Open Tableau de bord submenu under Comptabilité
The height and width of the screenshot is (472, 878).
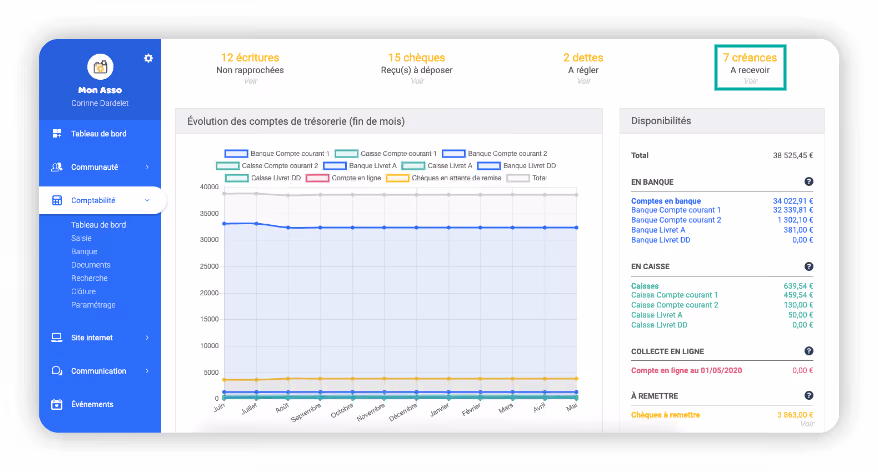99,225
